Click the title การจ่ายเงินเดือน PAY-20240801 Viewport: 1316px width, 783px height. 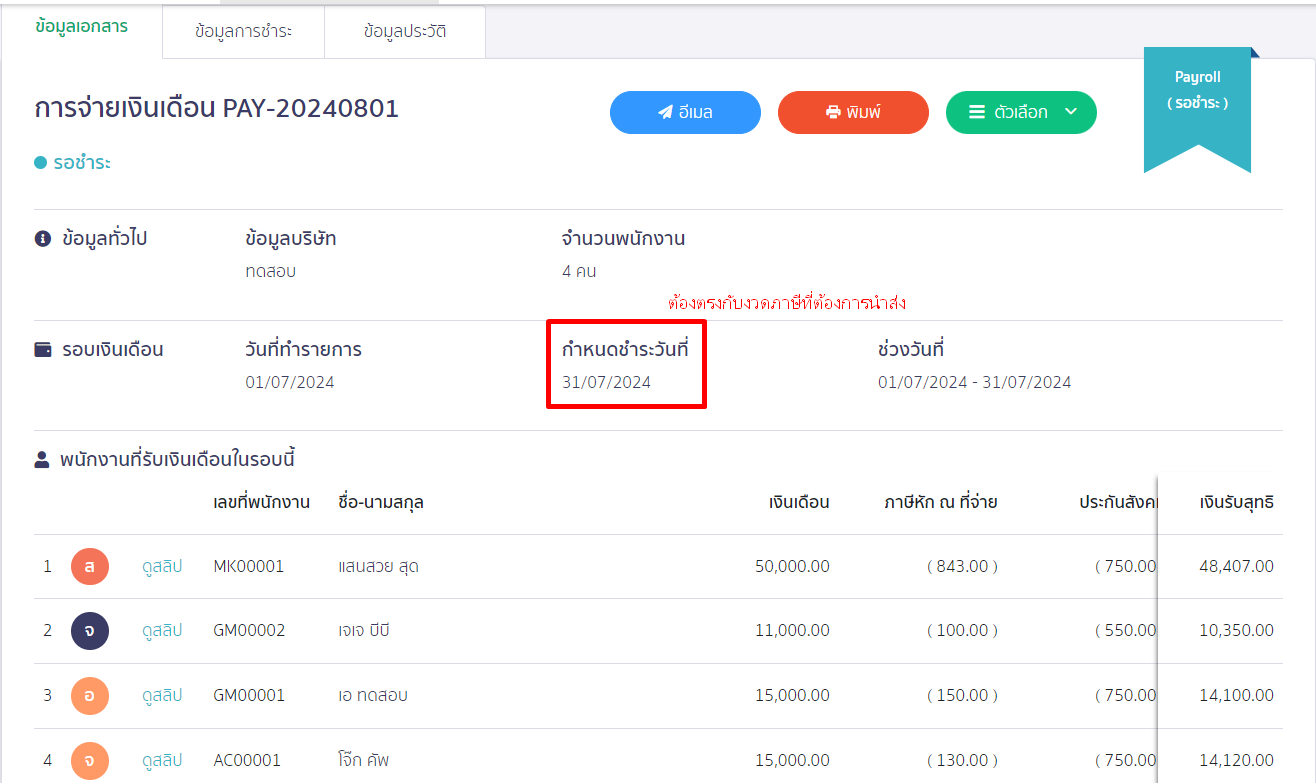217,108
